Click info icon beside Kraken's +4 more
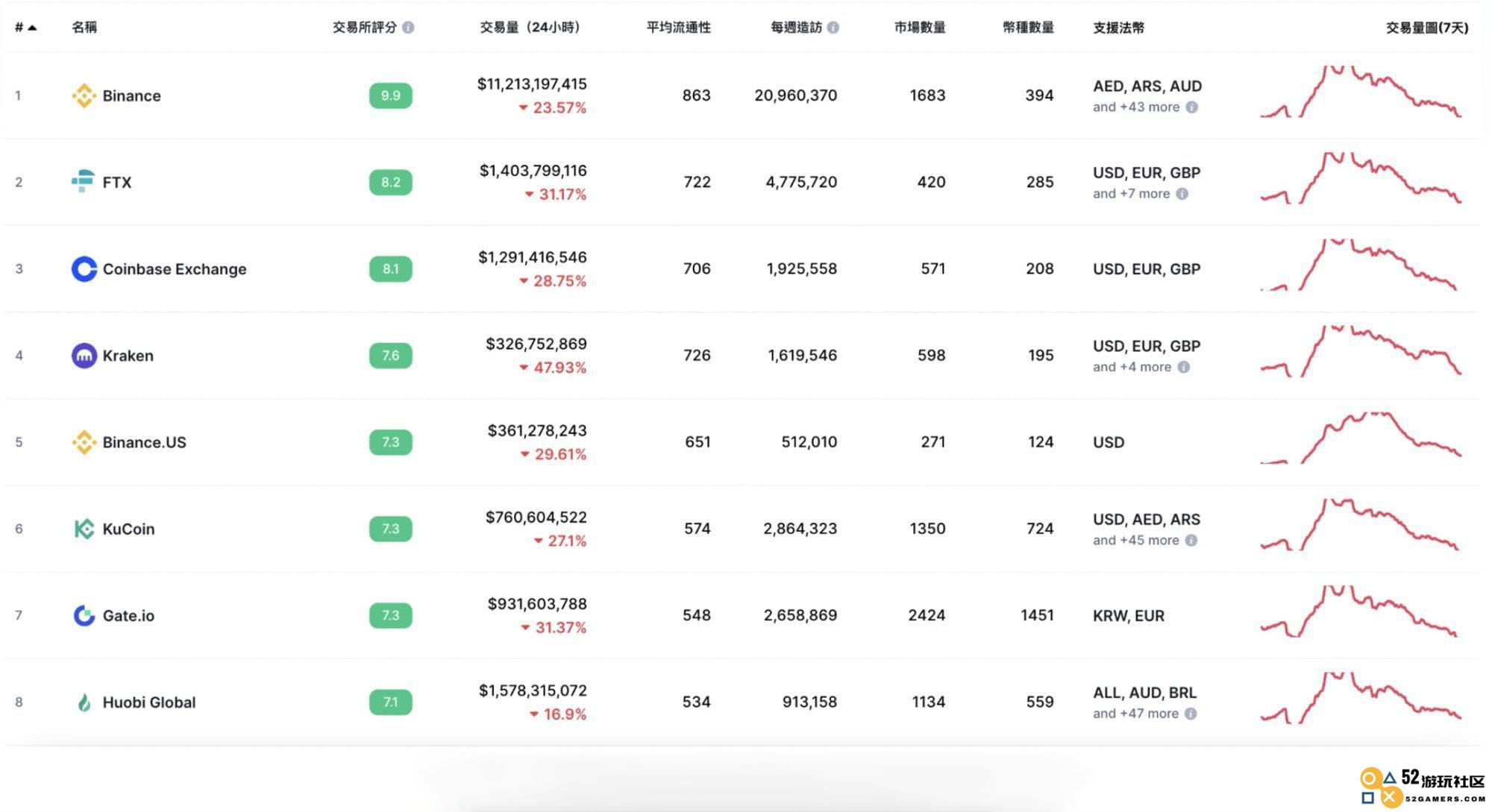Image resolution: width=1492 pixels, height=812 pixels. point(1184,367)
